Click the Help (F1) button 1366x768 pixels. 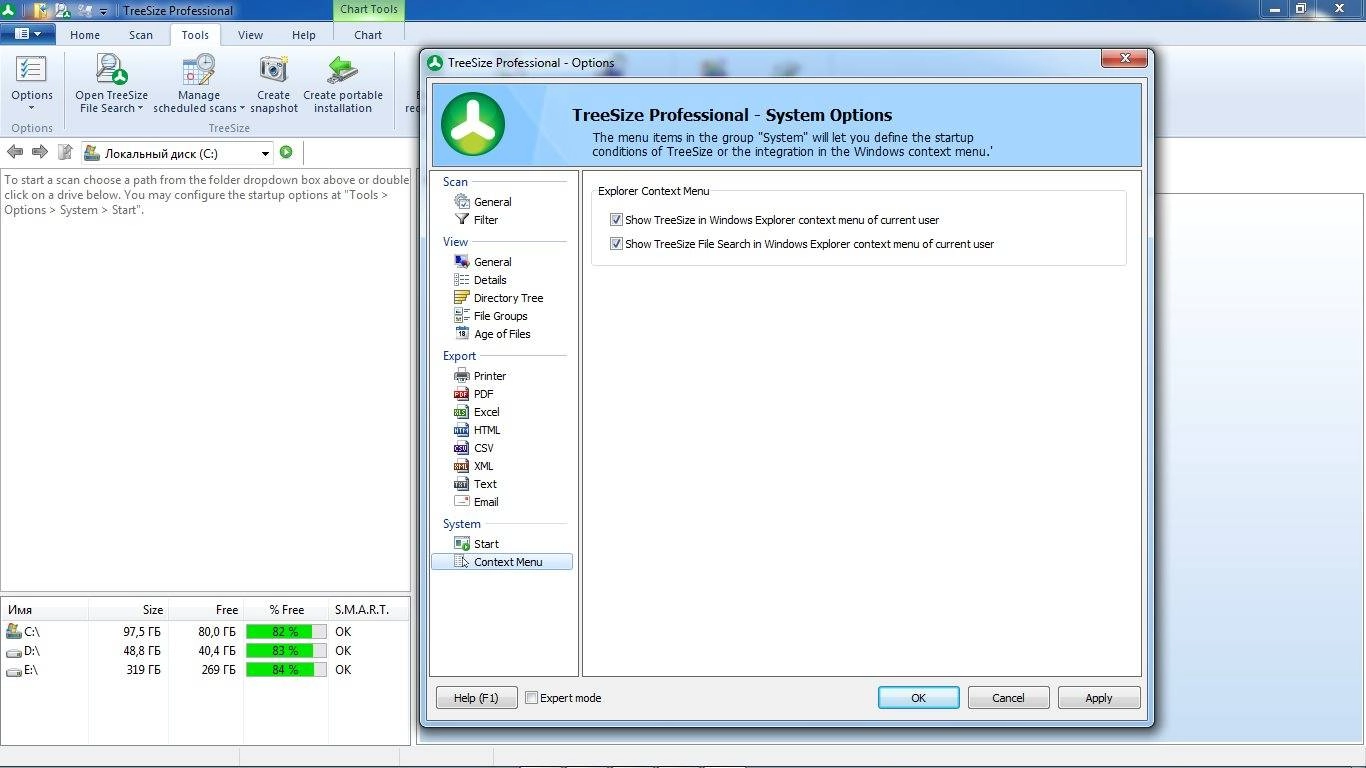click(x=476, y=698)
